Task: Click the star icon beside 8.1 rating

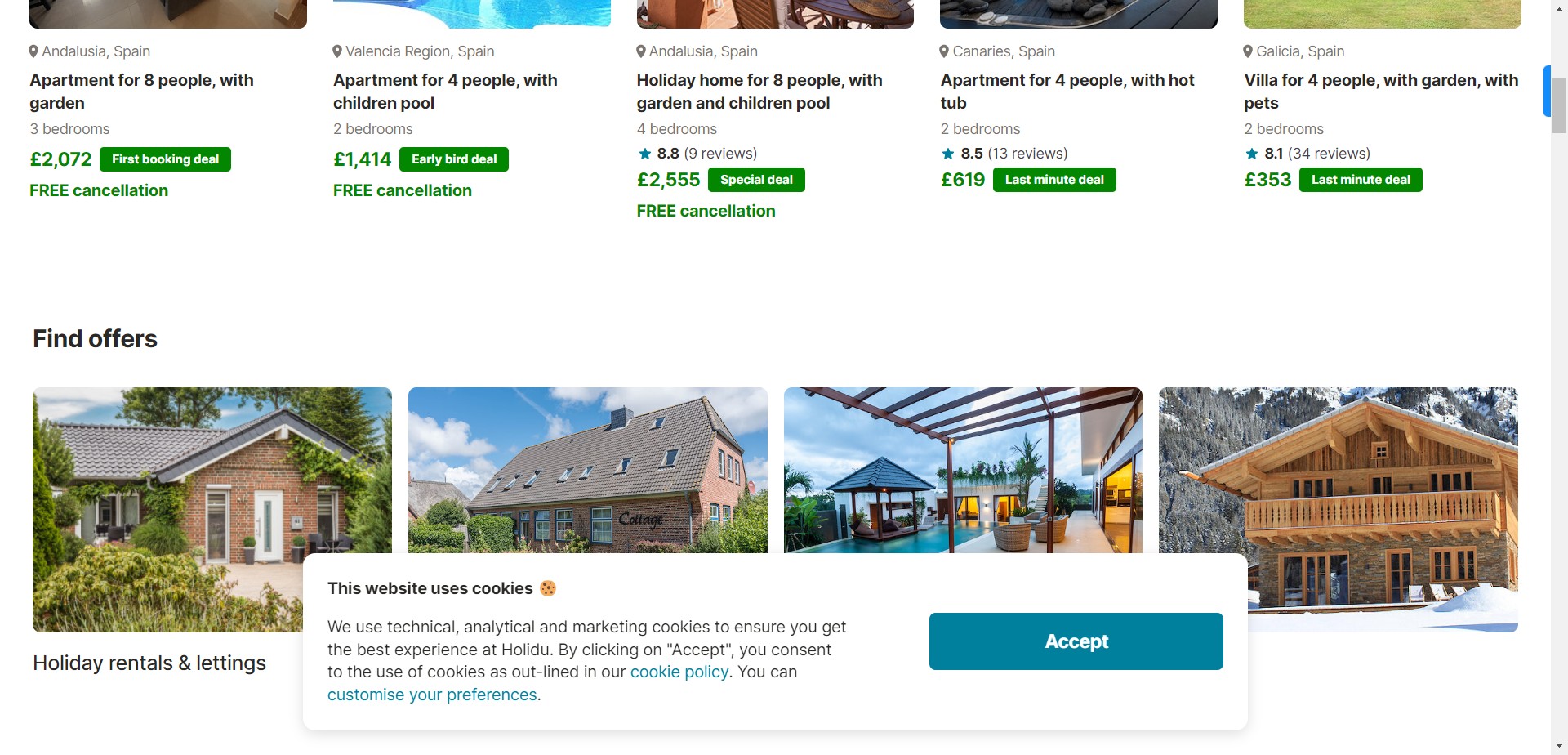Action: pos(1252,154)
